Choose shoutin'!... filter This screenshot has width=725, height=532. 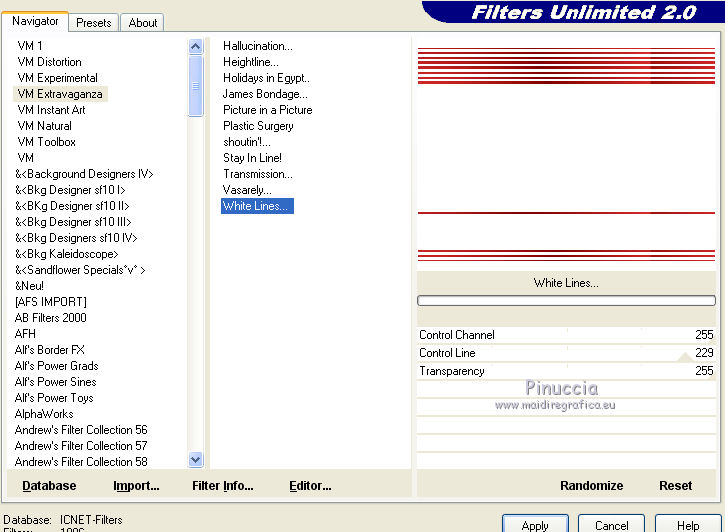[x=247, y=142]
